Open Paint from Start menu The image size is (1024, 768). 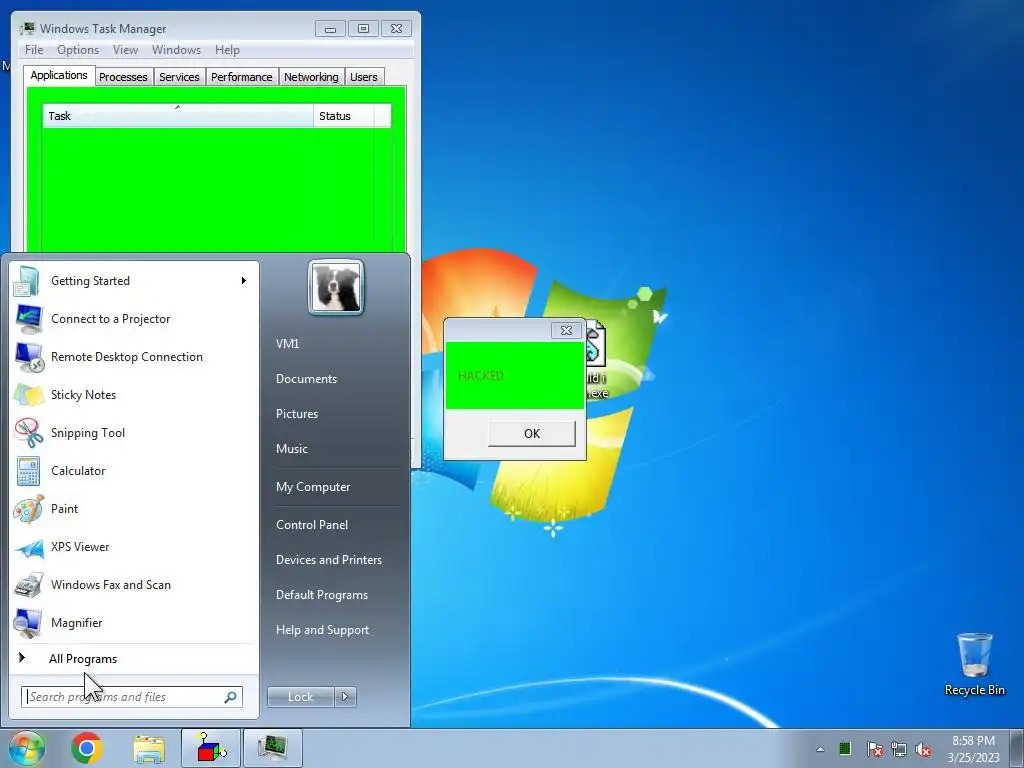pyautogui.click(x=134, y=509)
